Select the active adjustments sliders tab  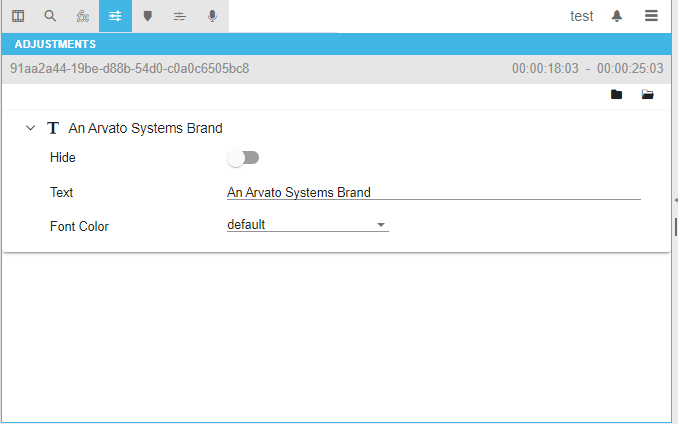click(x=115, y=16)
